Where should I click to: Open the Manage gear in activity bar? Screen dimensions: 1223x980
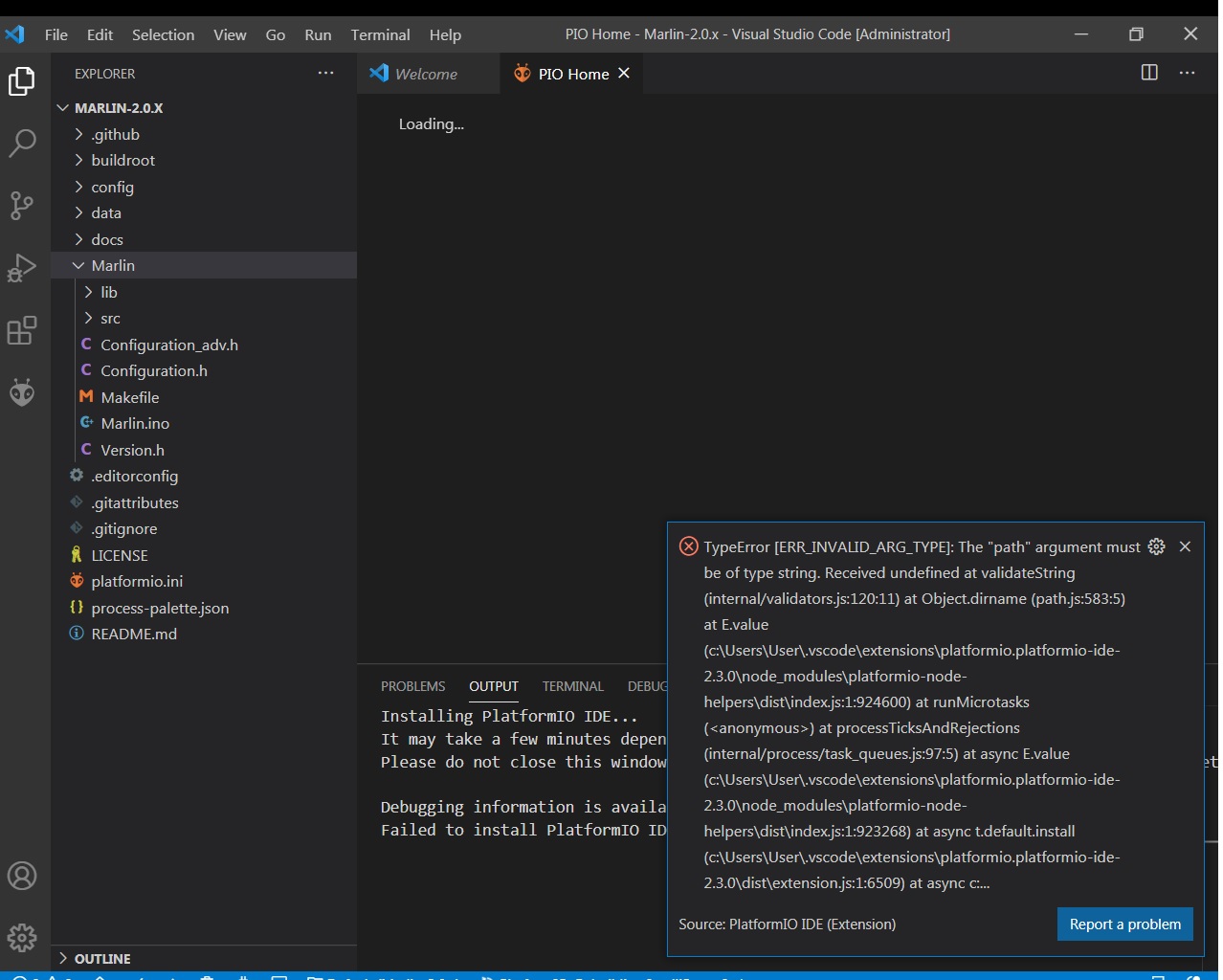(x=22, y=937)
